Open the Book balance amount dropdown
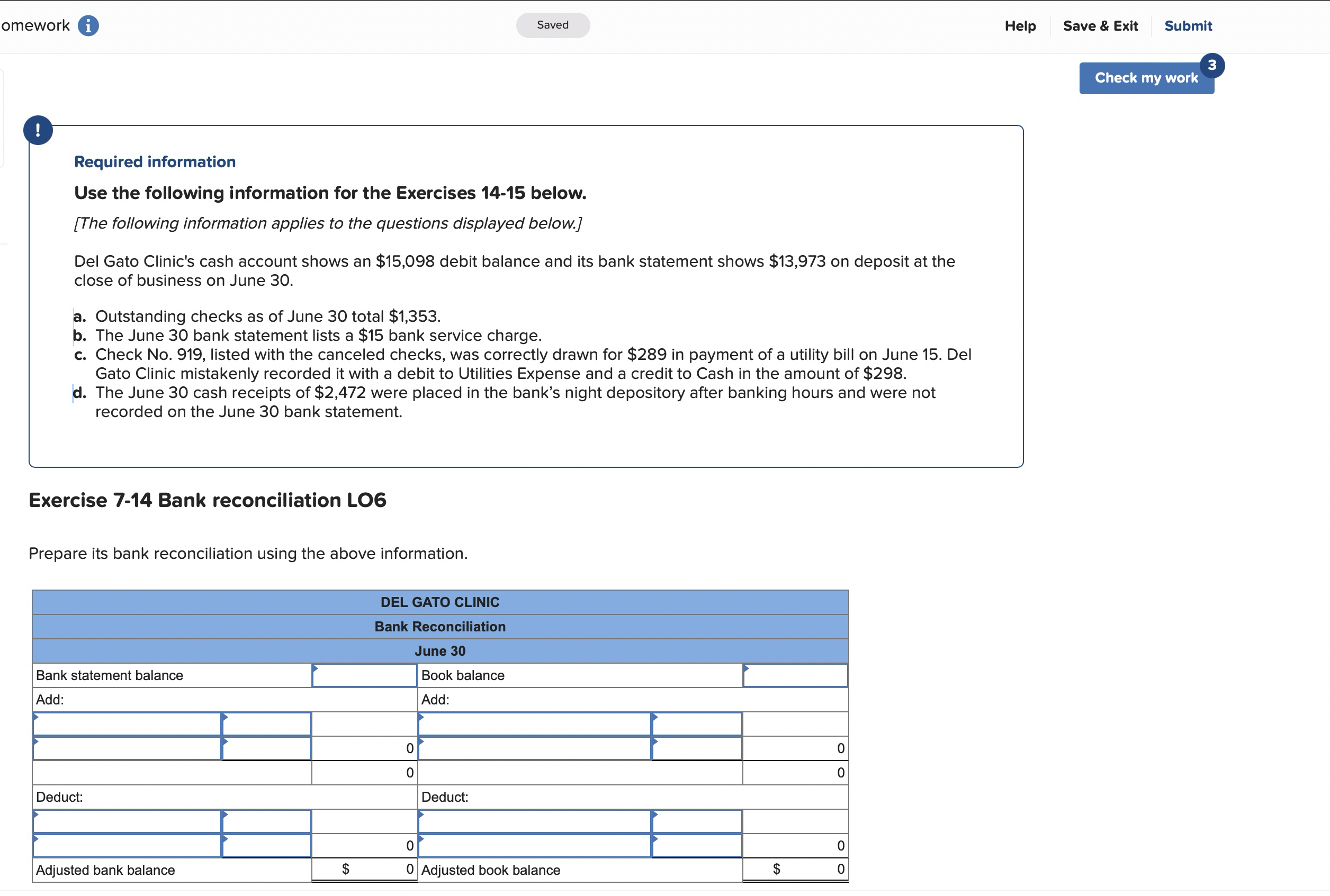Viewport: 1330px width, 896px height. point(795,675)
